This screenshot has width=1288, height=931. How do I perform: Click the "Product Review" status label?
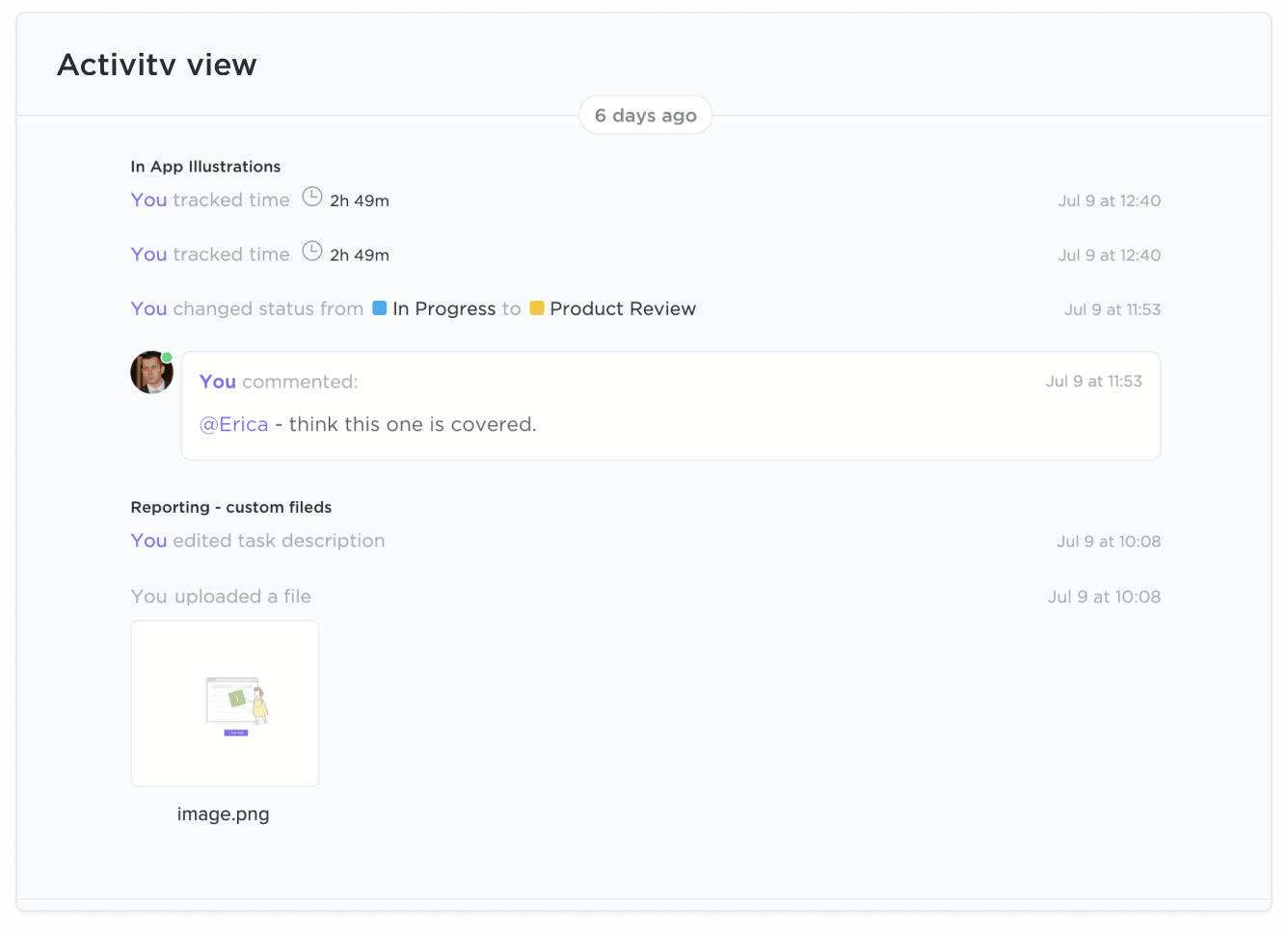click(623, 308)
